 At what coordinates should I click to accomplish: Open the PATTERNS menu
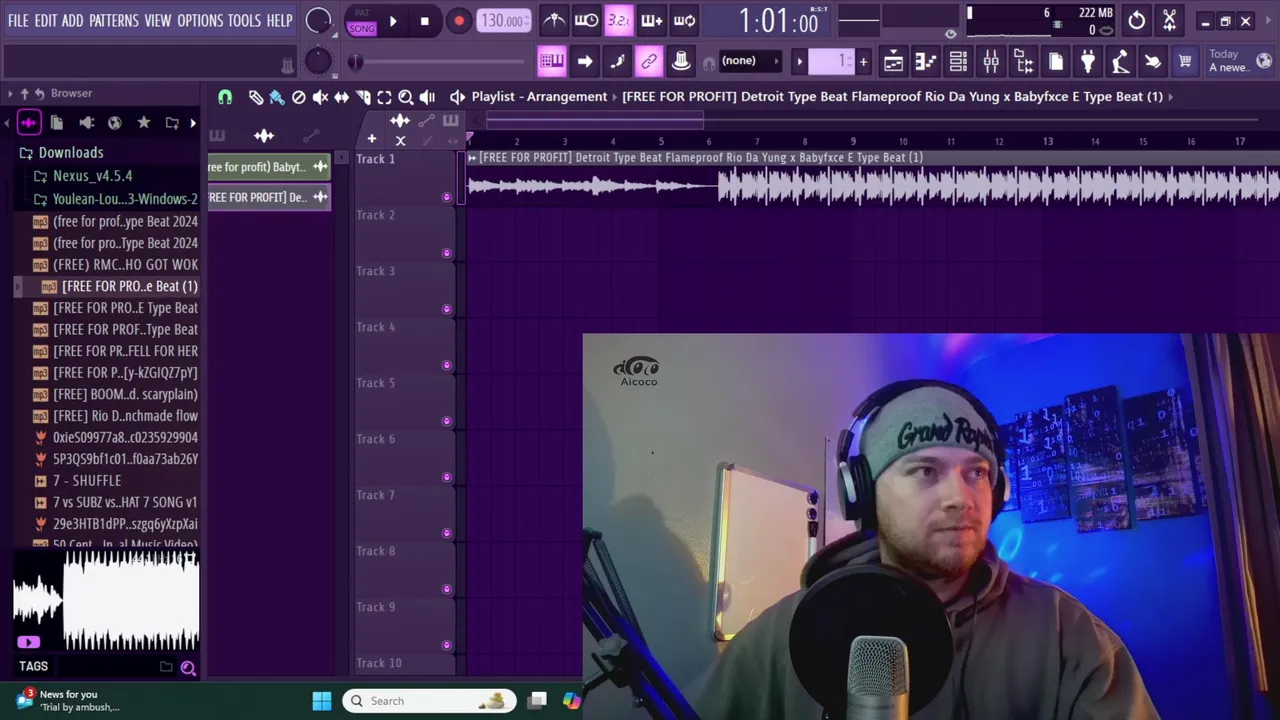point(114,21)
